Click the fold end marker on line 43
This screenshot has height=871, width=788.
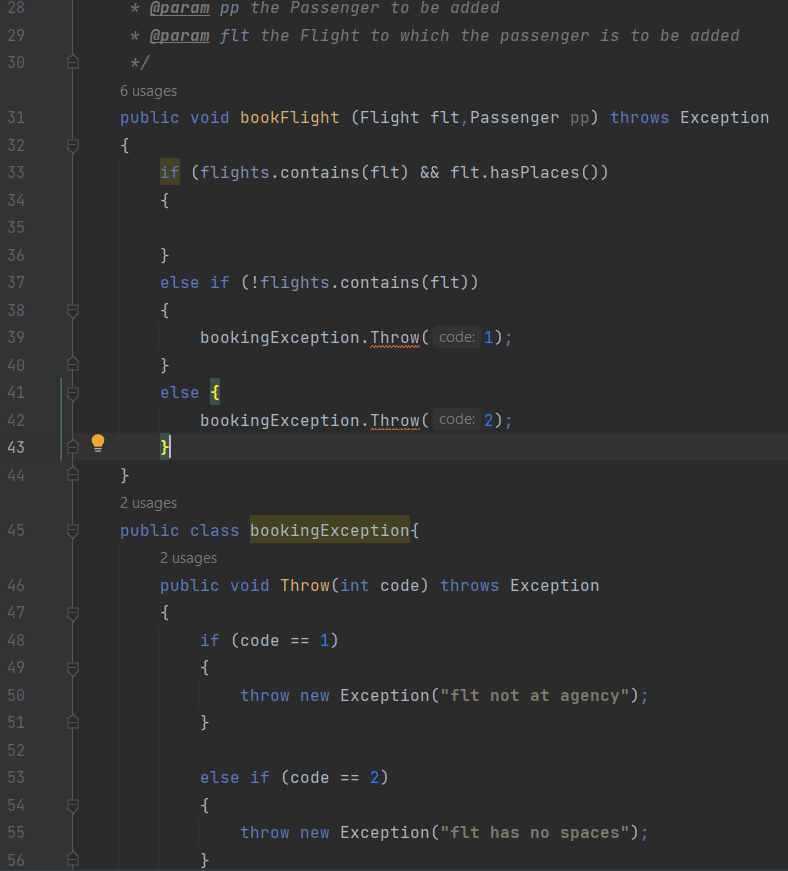point(73,447)
